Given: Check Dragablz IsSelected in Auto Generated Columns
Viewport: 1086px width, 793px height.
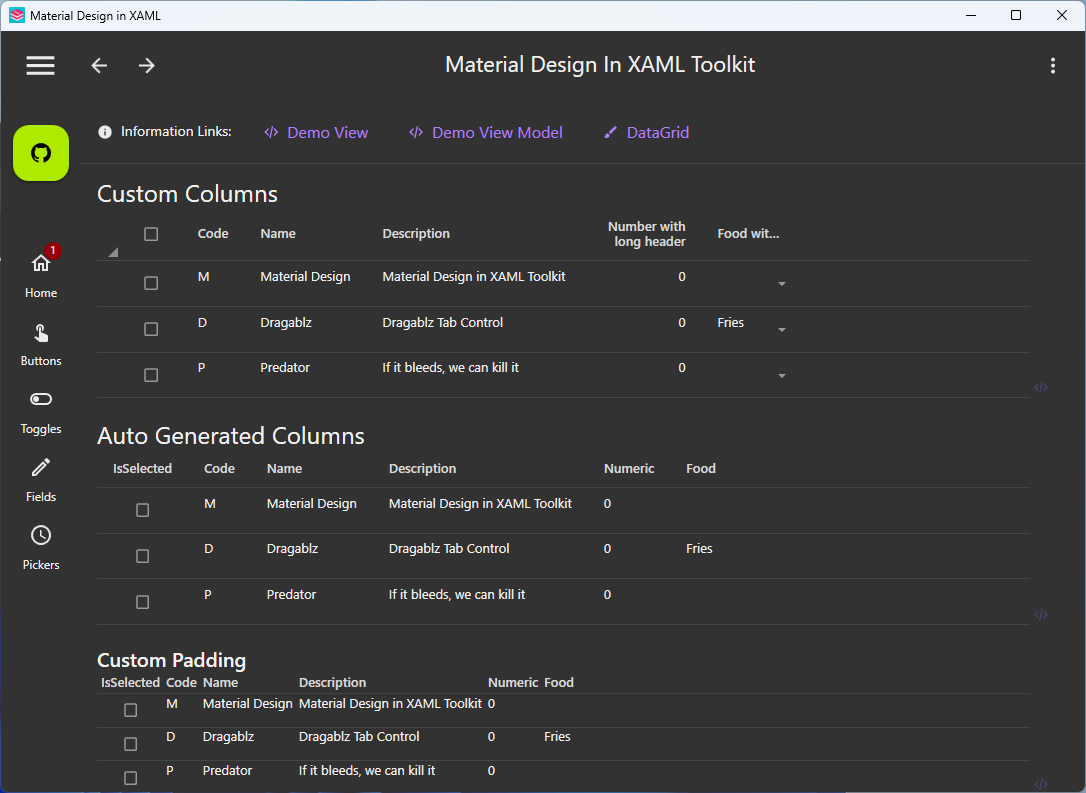Looking at the screenshot, I should [x=143, y=556].
